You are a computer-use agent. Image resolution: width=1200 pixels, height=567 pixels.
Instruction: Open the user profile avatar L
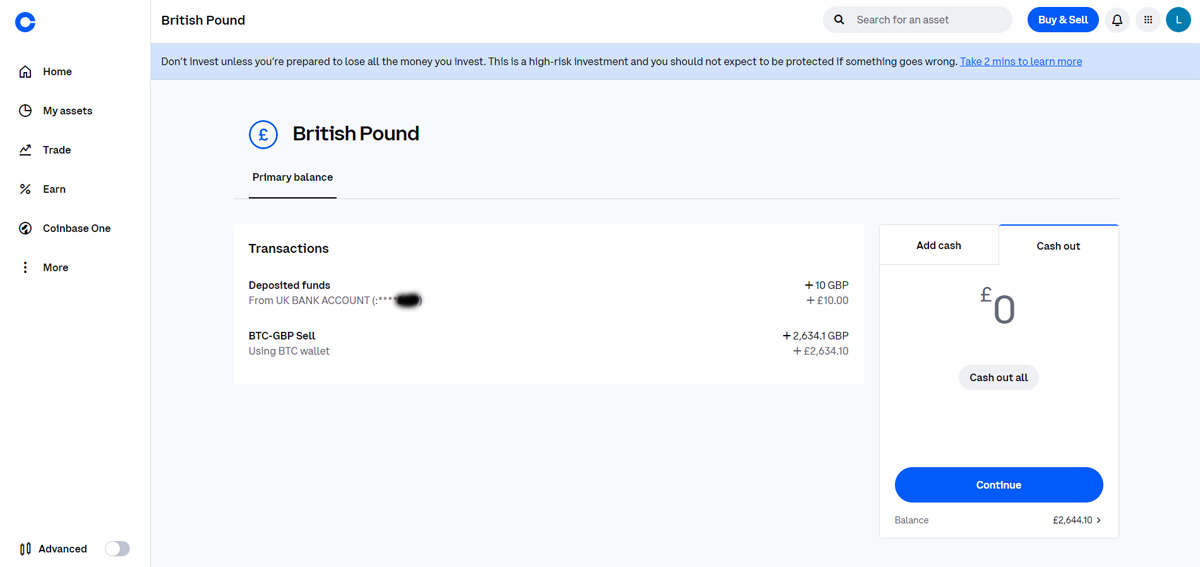tap(1178, 20)
